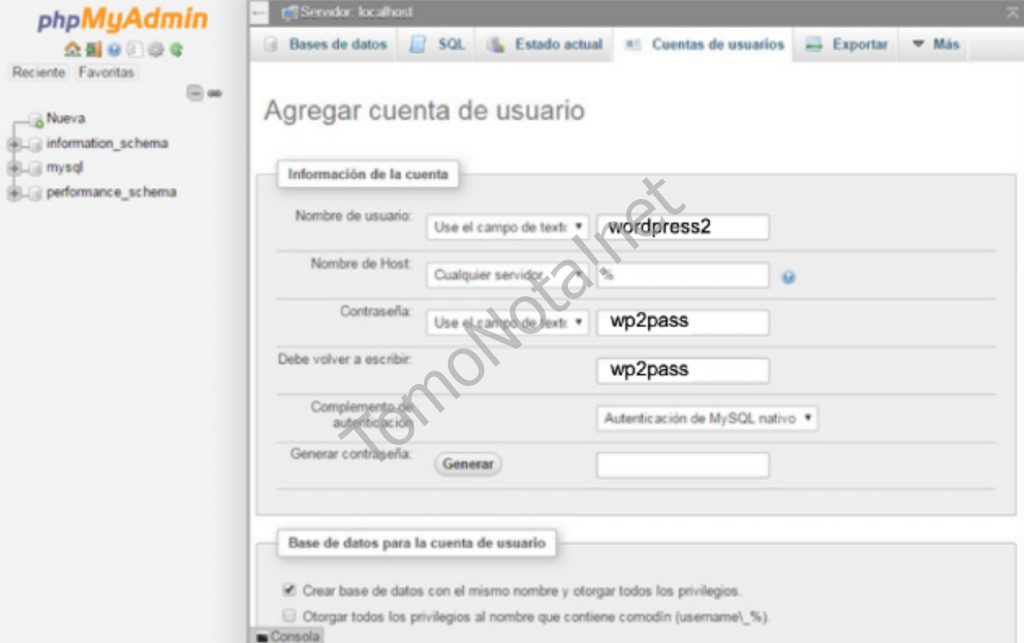Click the blue help icon beside the host field
The height and width of the screenshot is (643, 1024).
[788, 277]
